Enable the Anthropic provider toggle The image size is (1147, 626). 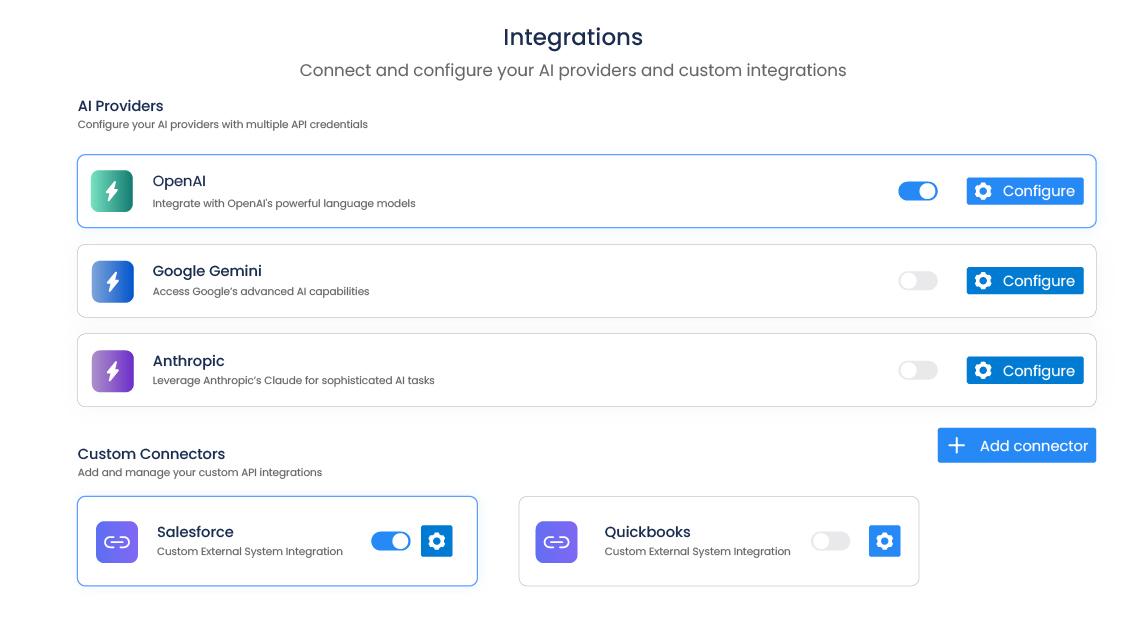918,371
